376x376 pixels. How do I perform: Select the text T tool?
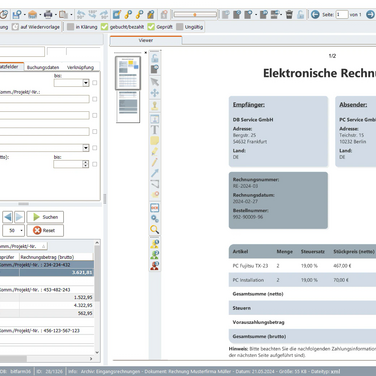click(155, 130)
